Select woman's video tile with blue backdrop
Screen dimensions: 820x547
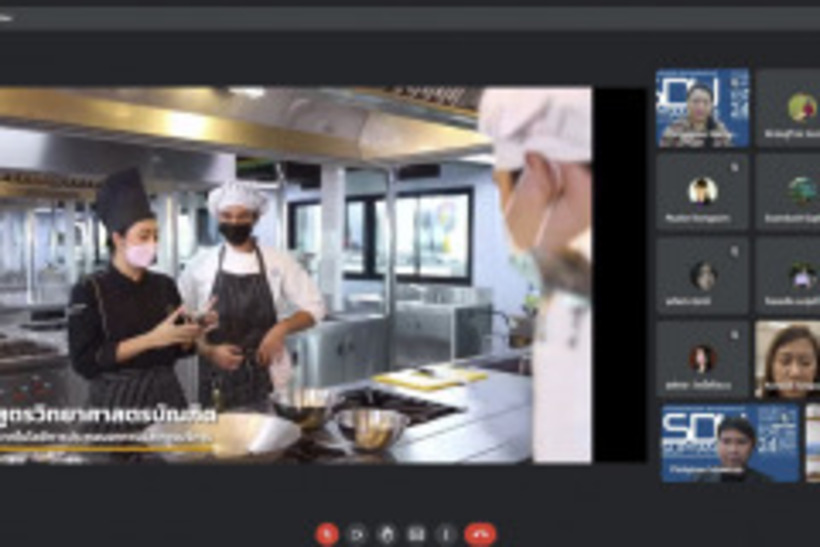(702, 108)
